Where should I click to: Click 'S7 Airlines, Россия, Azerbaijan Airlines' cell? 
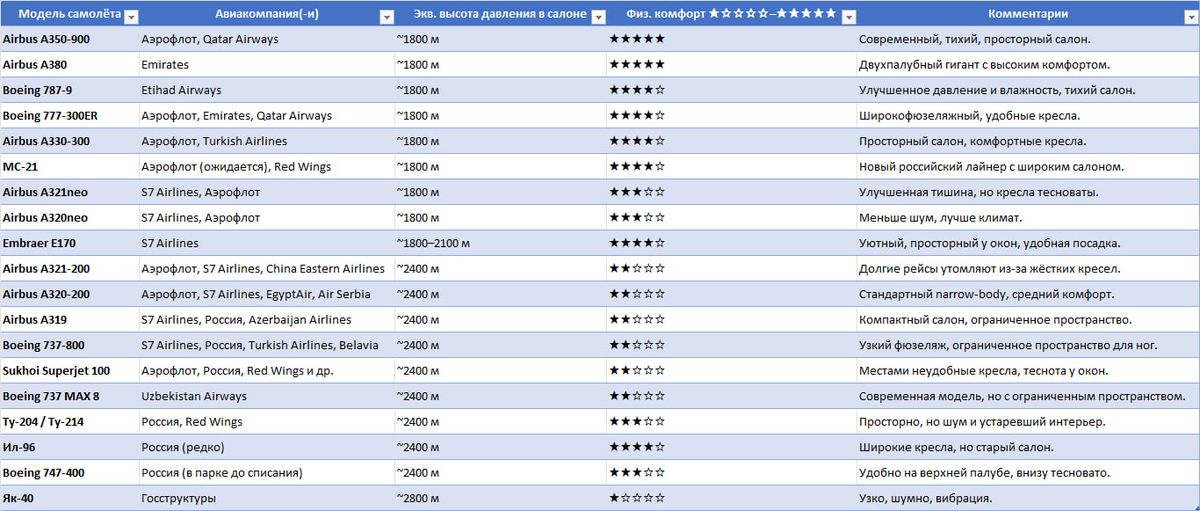click(267, 320)
